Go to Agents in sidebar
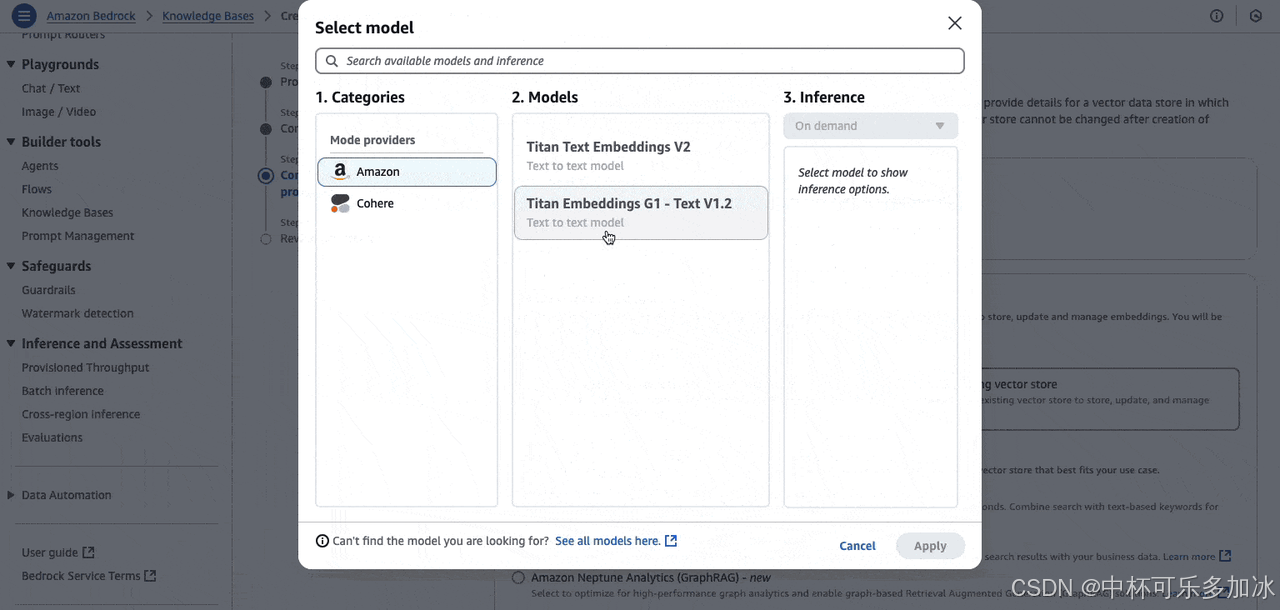 [x=40, y=166]
